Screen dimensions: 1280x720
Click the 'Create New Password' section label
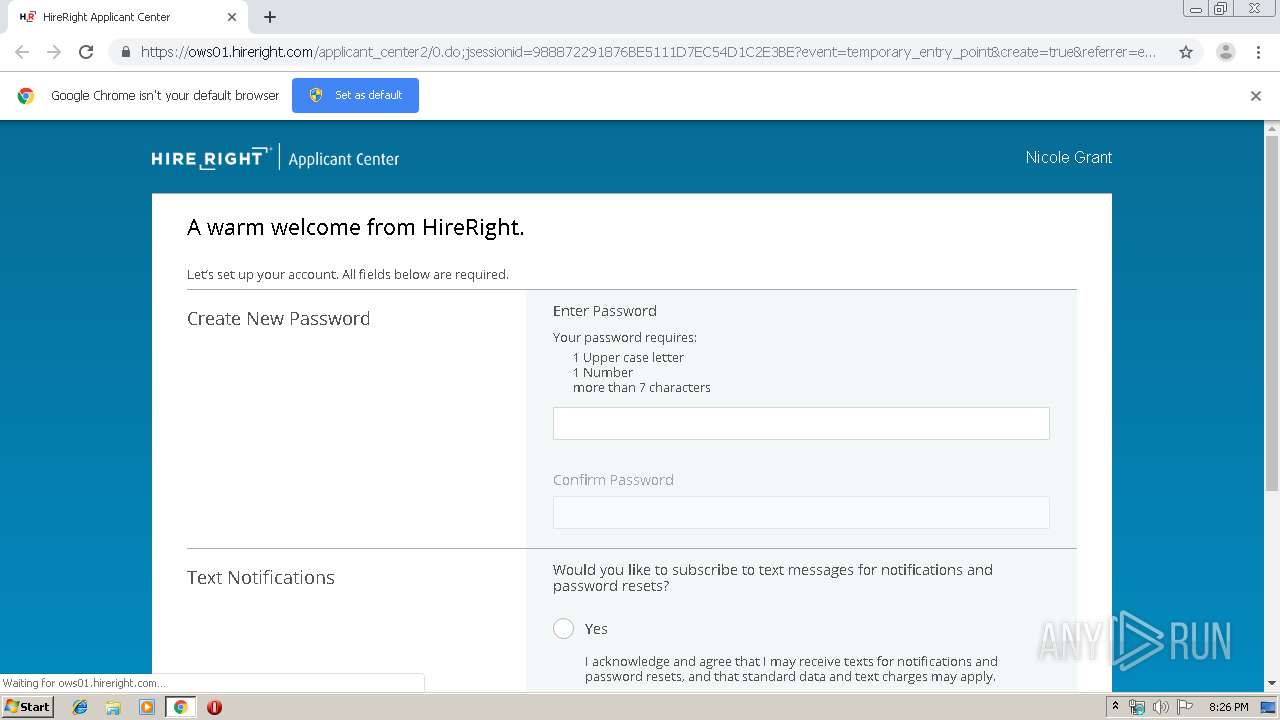coord(278,318)
